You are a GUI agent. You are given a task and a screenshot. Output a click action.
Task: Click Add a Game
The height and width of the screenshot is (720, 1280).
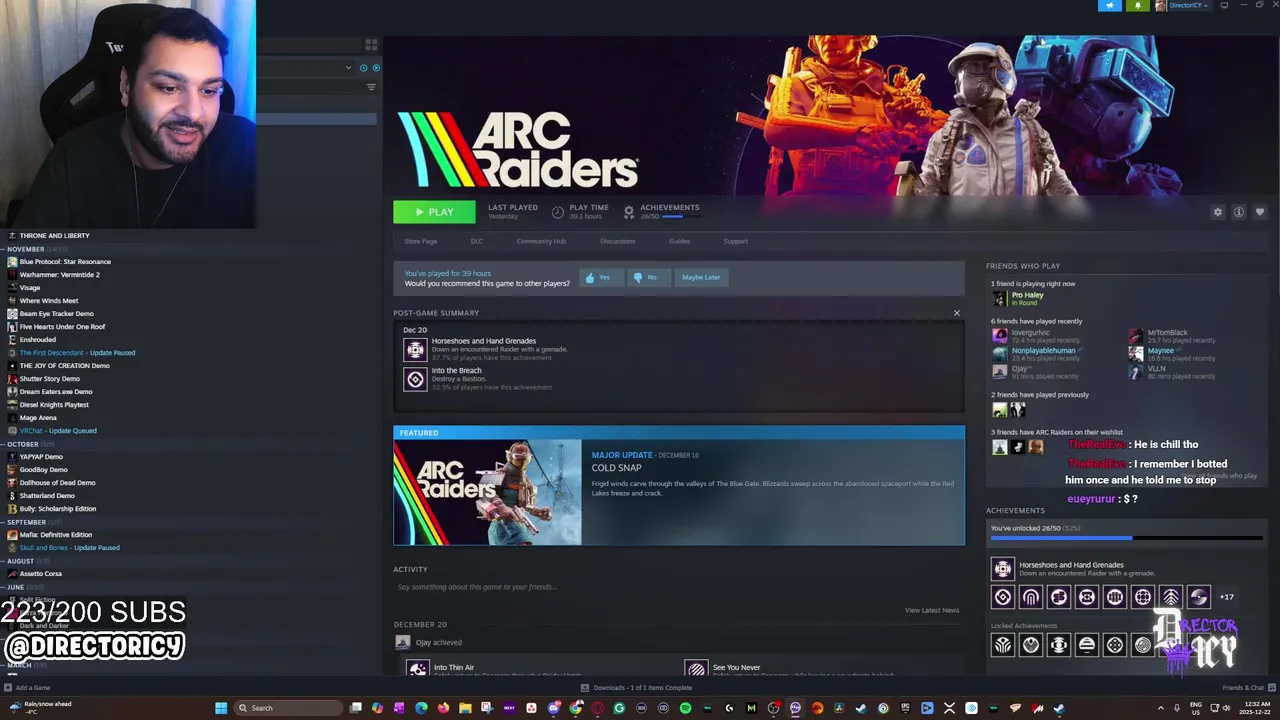(28, 688)
